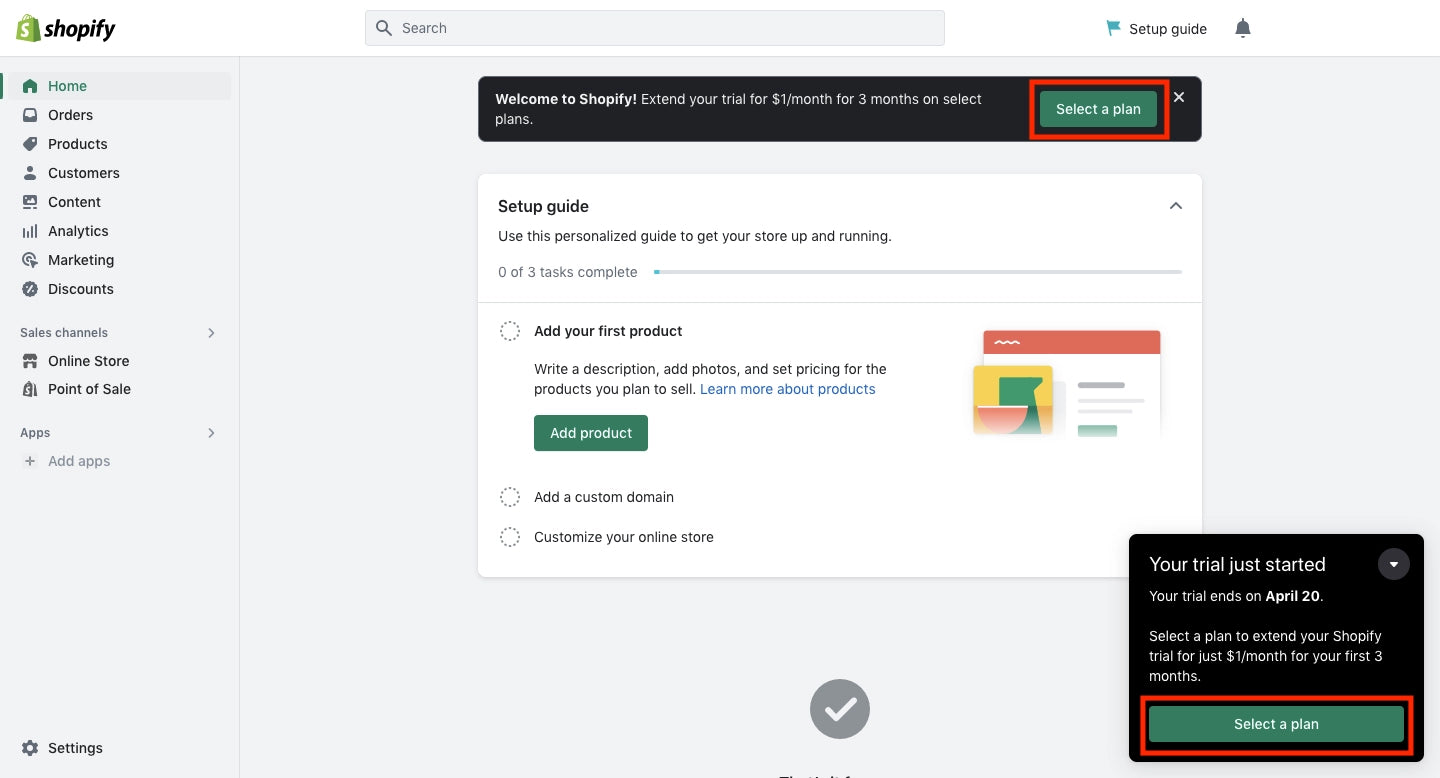Screen dimensions: 1440x778
Task: Open the Discounts label in the sidebar
Action: [81, 289]
